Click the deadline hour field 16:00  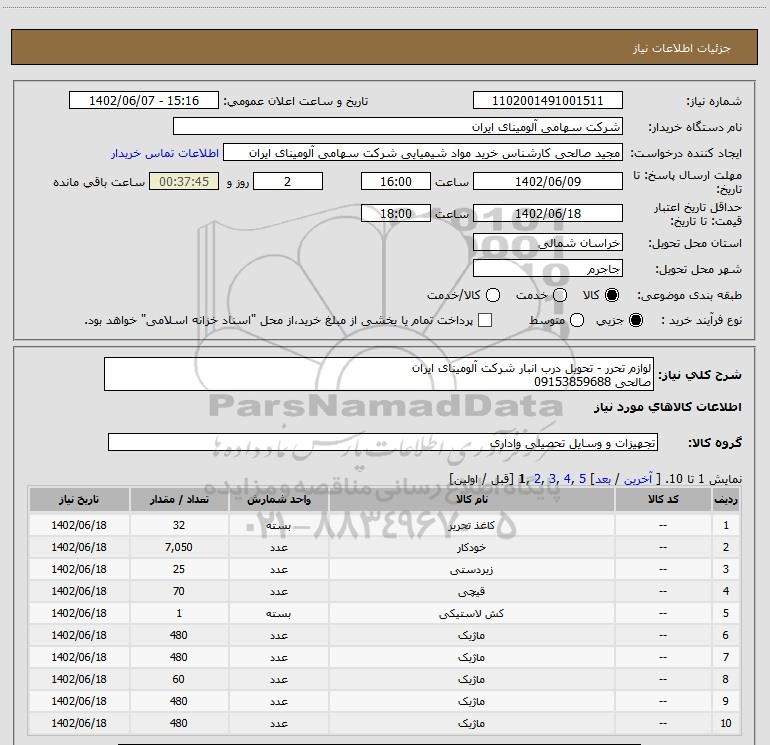(396, 181)
